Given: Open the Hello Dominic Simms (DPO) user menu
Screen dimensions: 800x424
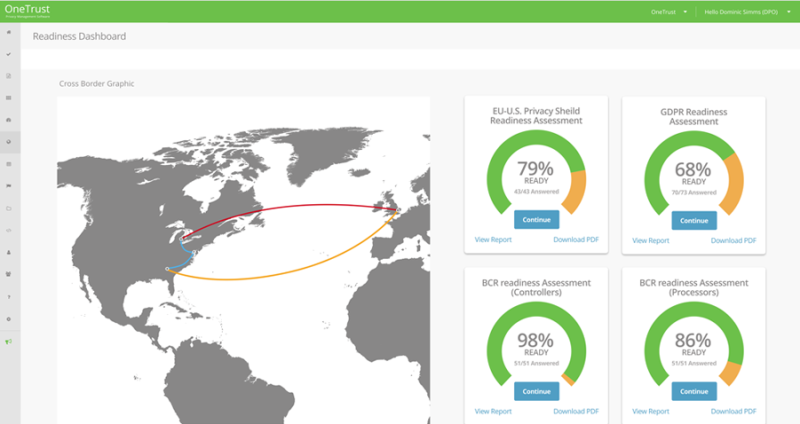Looking at the screenshot, I should 747,12.
